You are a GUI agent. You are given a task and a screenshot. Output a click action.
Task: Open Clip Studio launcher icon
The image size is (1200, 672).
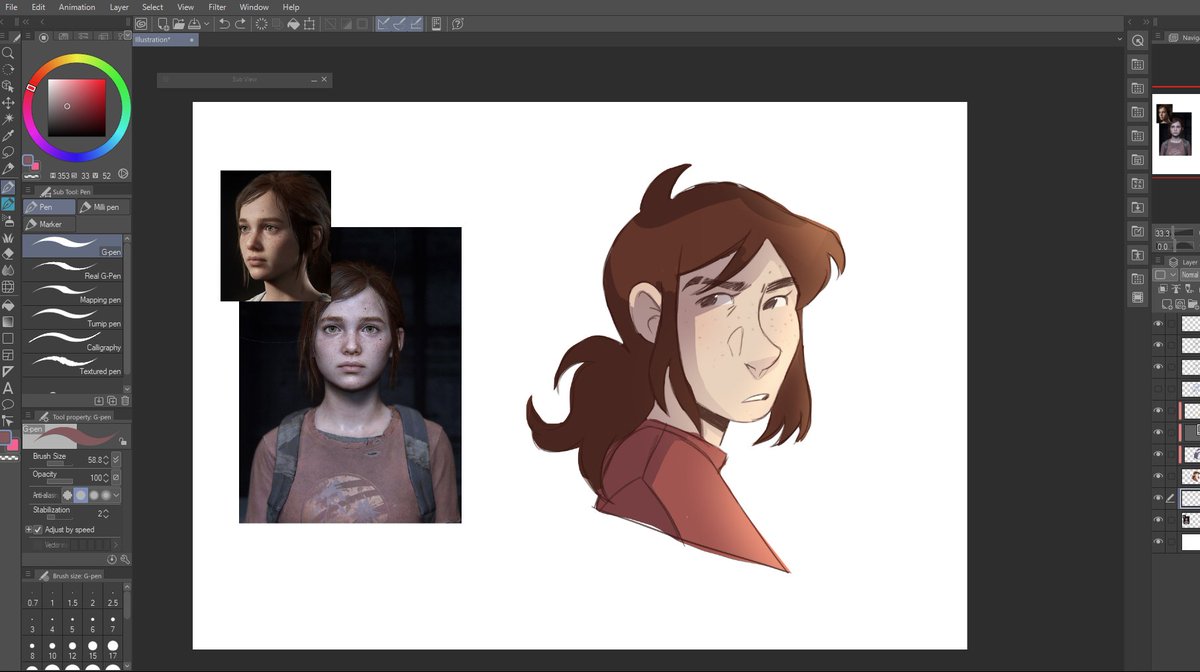coord(141,23)
